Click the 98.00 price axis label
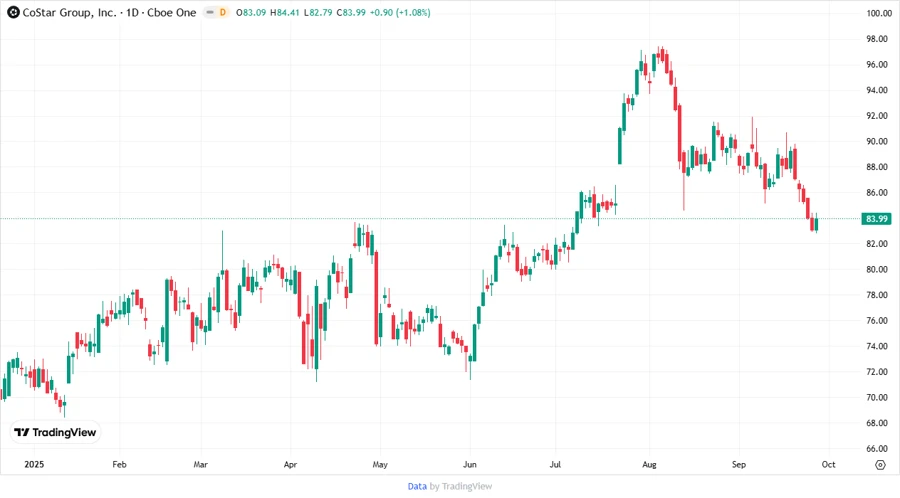The height and width of the screenshot is (498, 900). coord(876,39)
